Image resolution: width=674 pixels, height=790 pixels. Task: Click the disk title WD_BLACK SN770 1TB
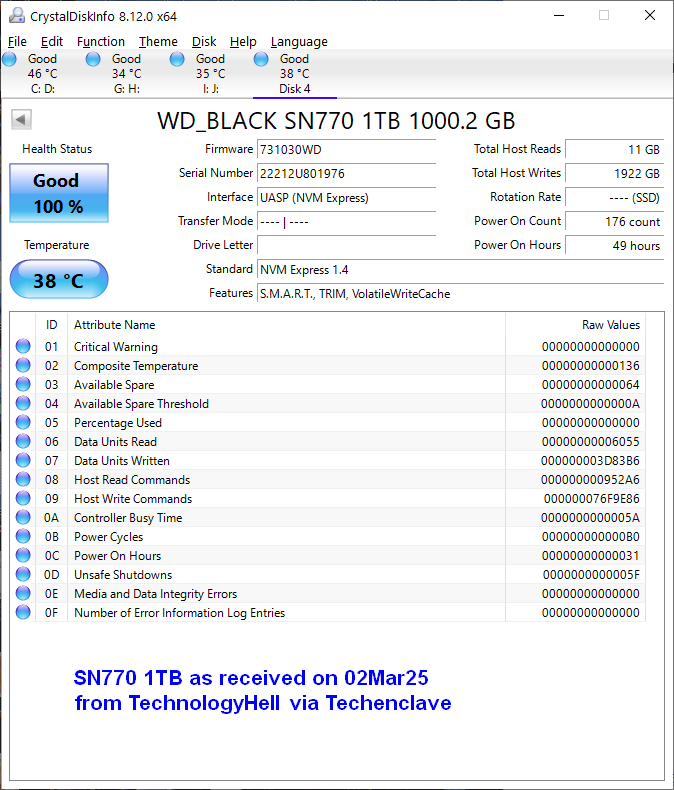336,121
